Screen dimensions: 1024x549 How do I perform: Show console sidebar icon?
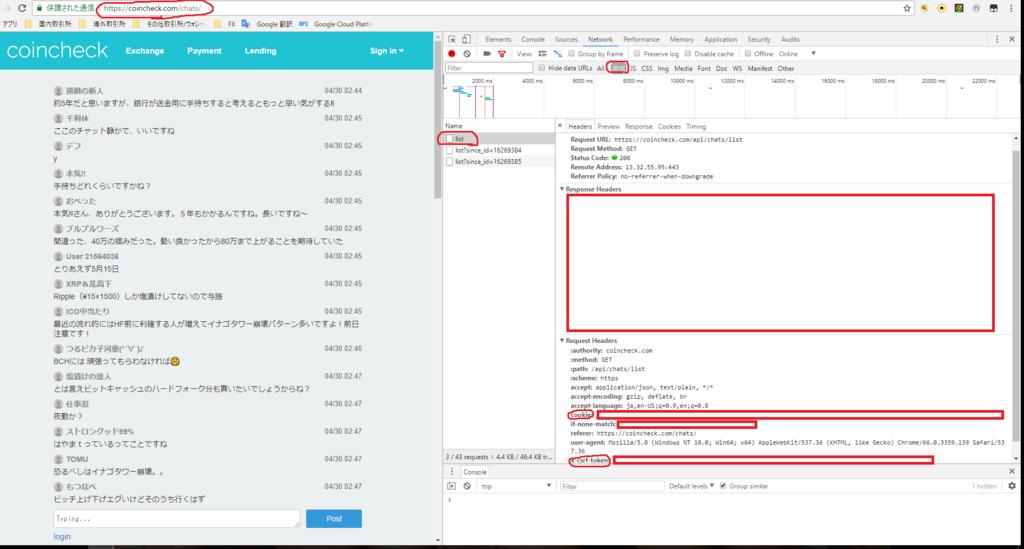coord(451,486)
